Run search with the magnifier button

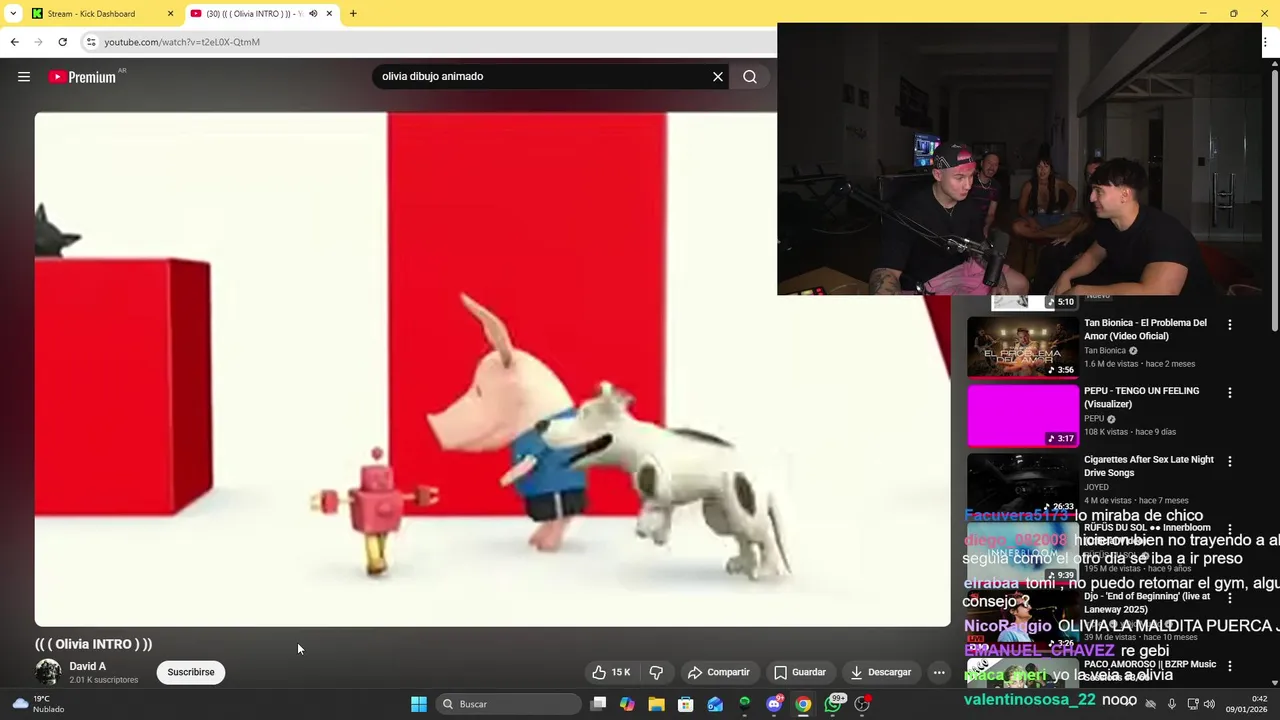point(750,76)
